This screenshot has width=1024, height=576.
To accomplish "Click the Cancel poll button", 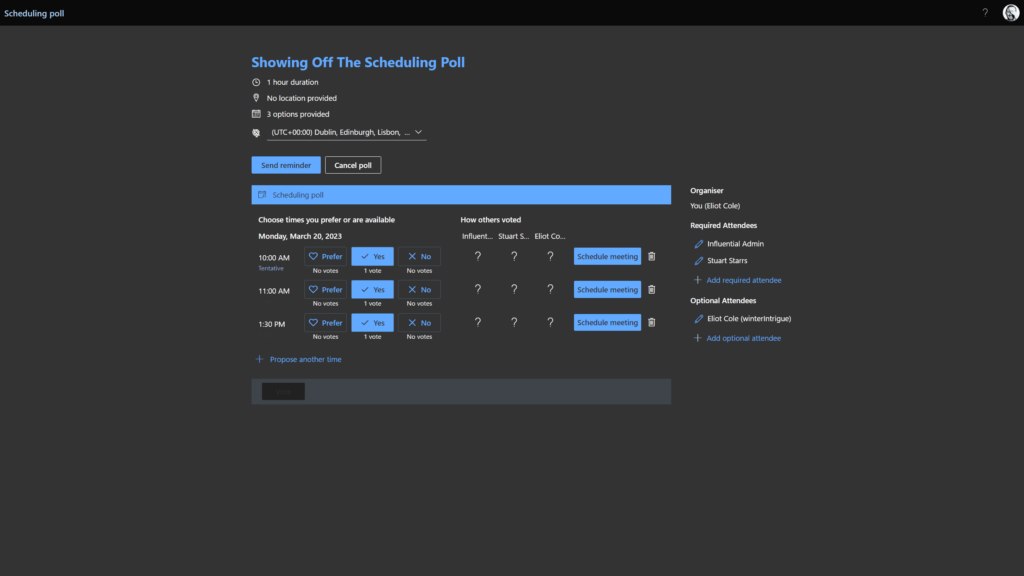I will click(x=353, y=165).
